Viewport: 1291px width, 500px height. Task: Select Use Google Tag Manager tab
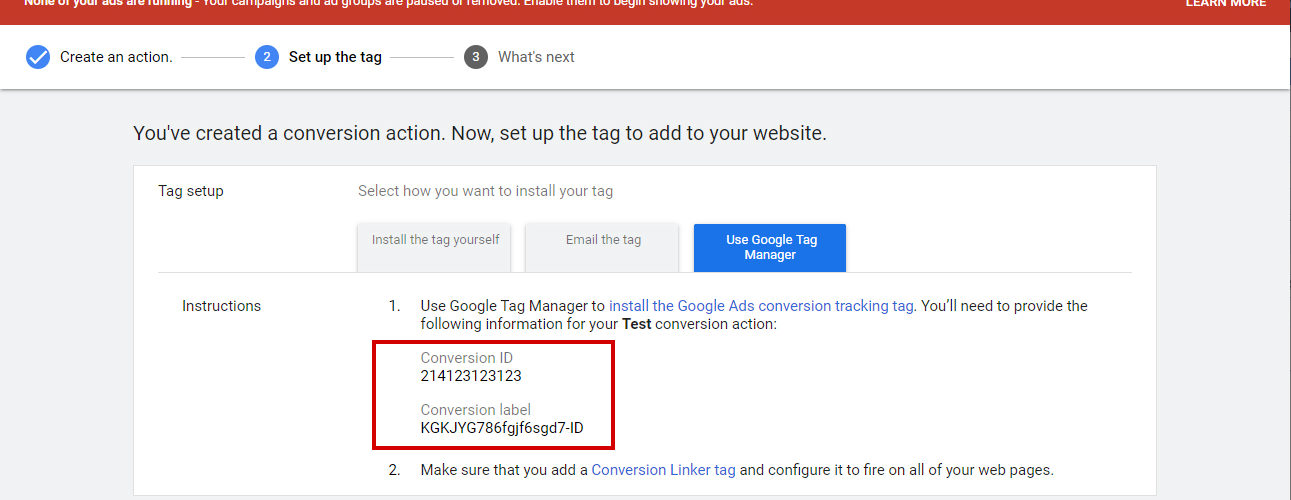tap(770, 247)
